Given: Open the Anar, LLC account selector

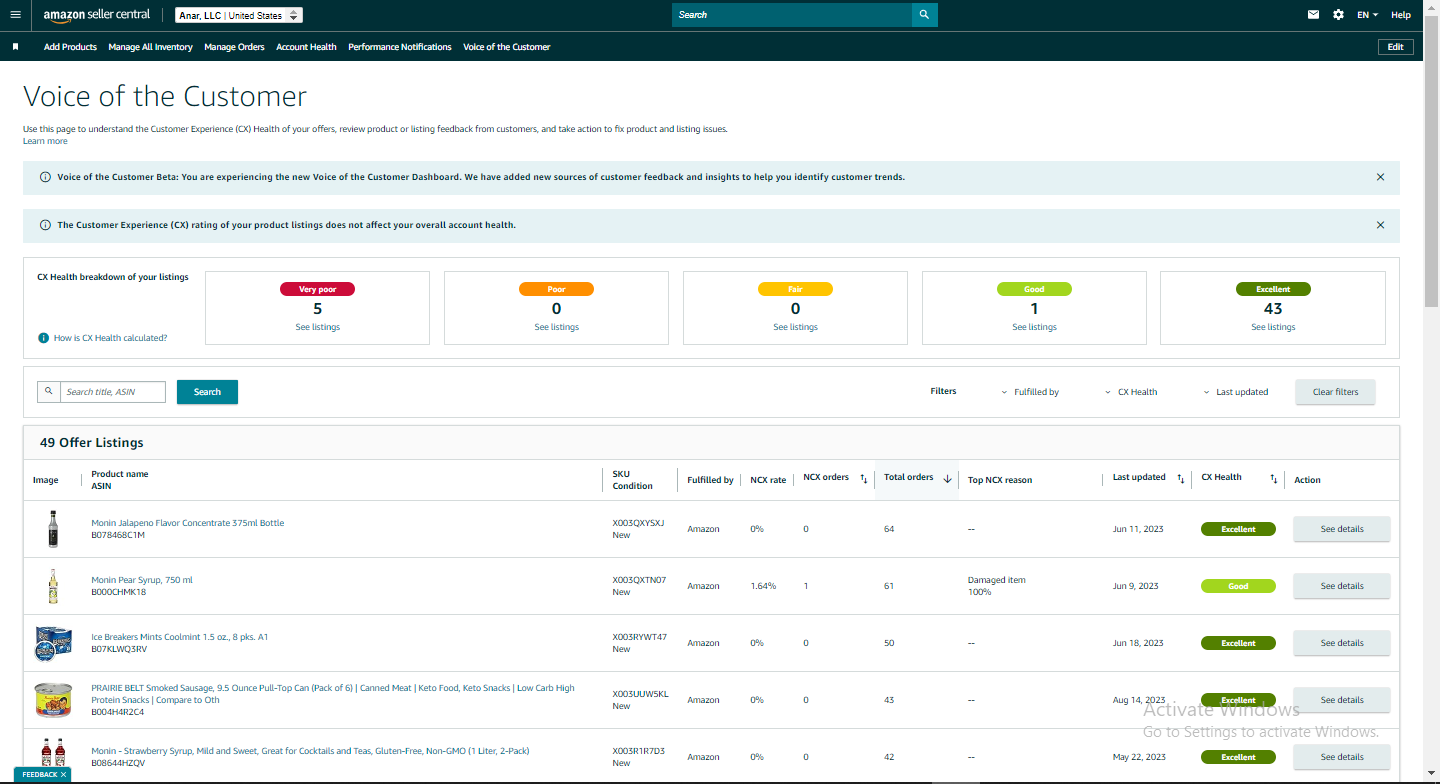Looking at the screenshot, I should tap(239, 15).
